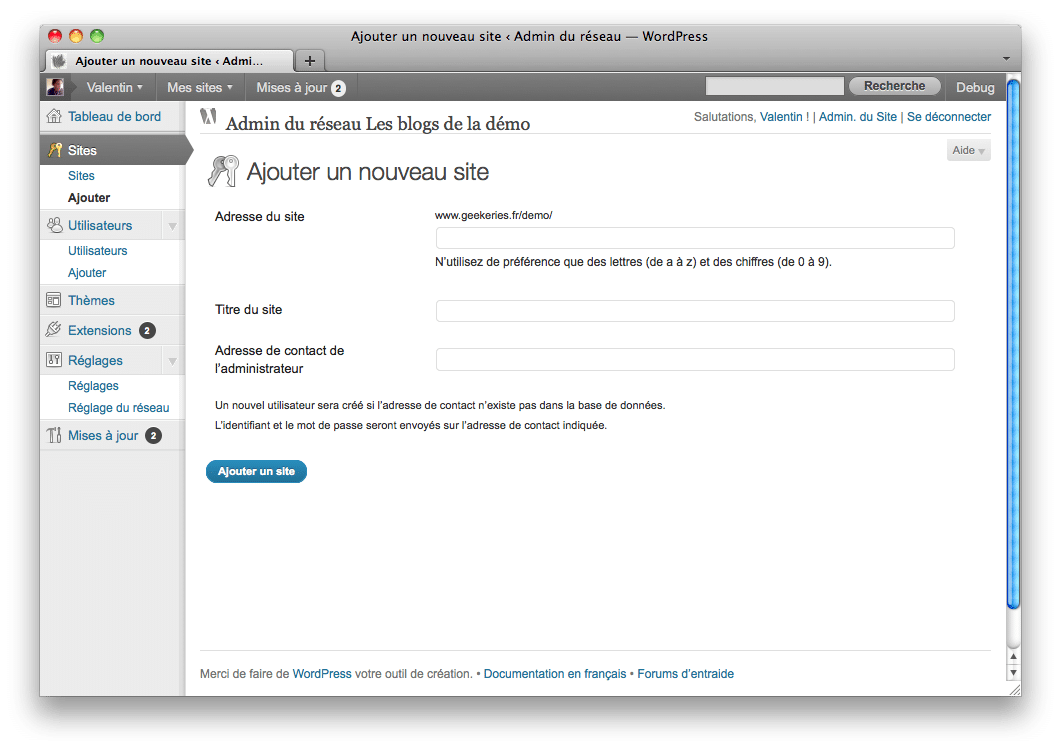The height and width of the screenshot is (751, 1061).
Task: Click the window resize grip corner
Action: pyautogui.click(x=1014, y=689)
